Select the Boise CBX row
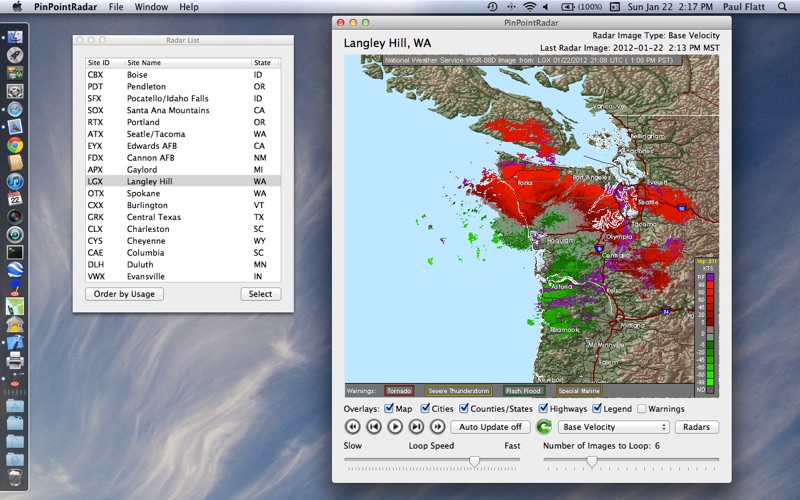 [x=183, y=74]
